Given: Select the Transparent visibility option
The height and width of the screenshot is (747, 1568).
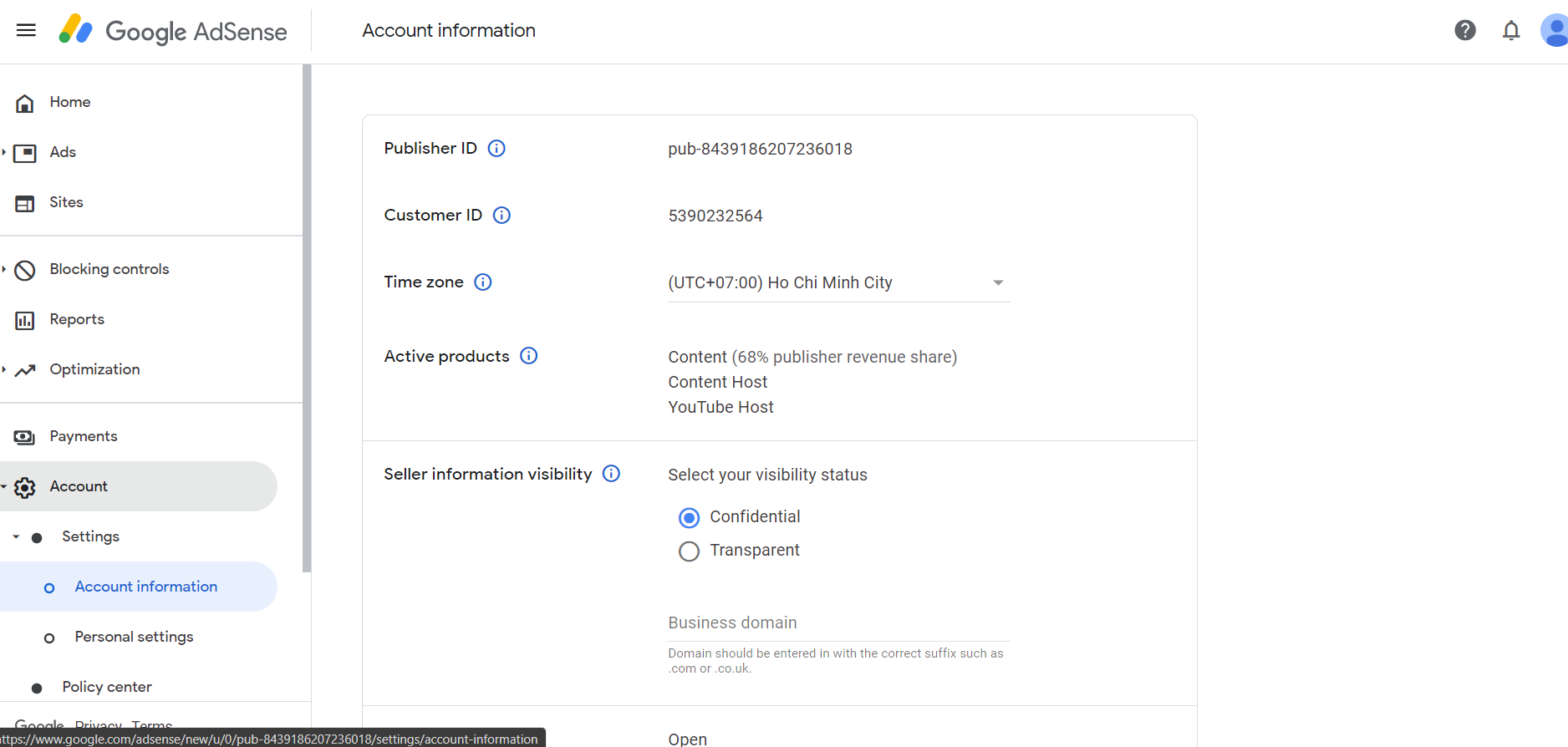Looking at the screenshot, I should 689,551.
